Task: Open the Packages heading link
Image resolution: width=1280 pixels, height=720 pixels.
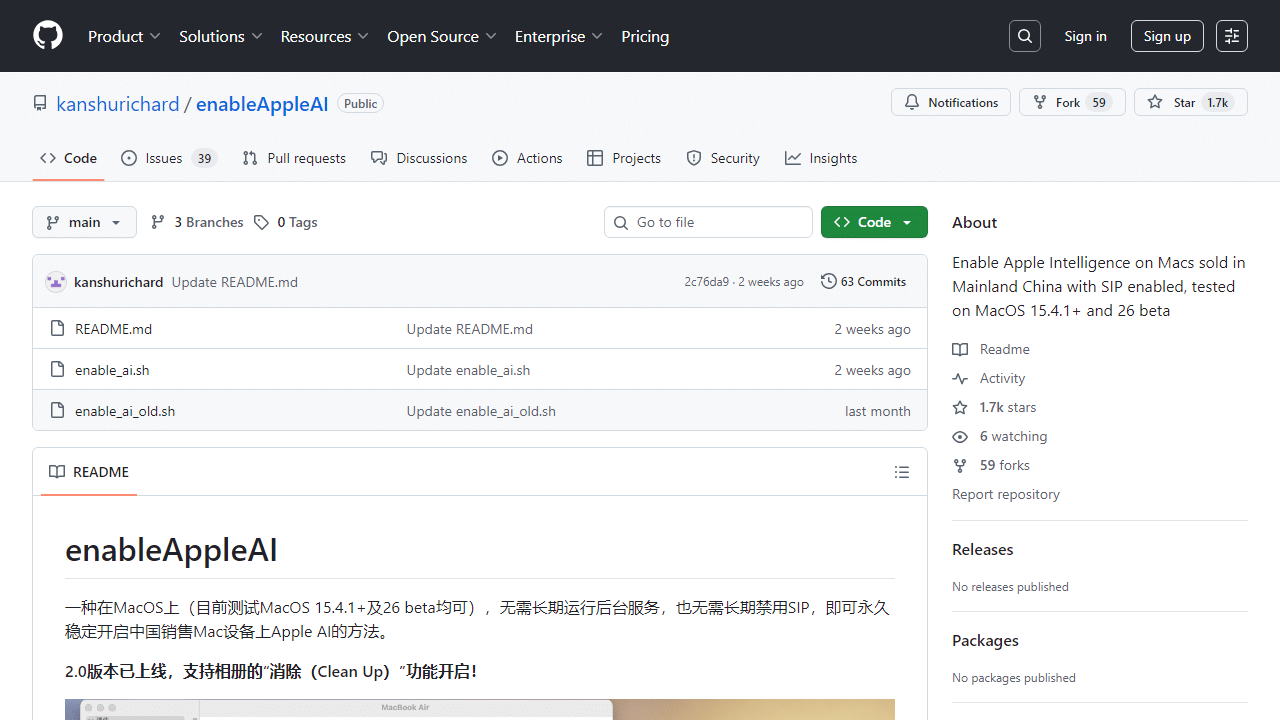Action: click(x=985, y=641)
